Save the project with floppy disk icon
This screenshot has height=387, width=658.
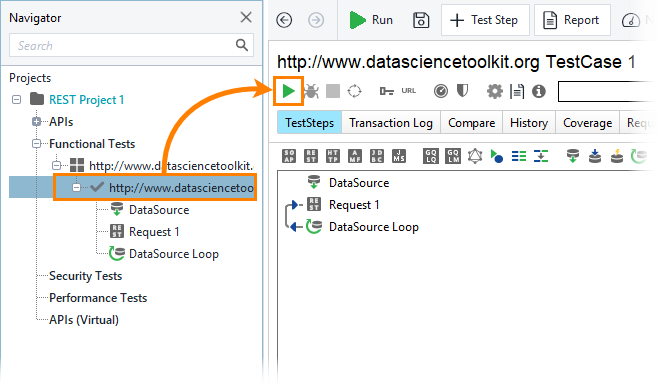click(421, 20)
